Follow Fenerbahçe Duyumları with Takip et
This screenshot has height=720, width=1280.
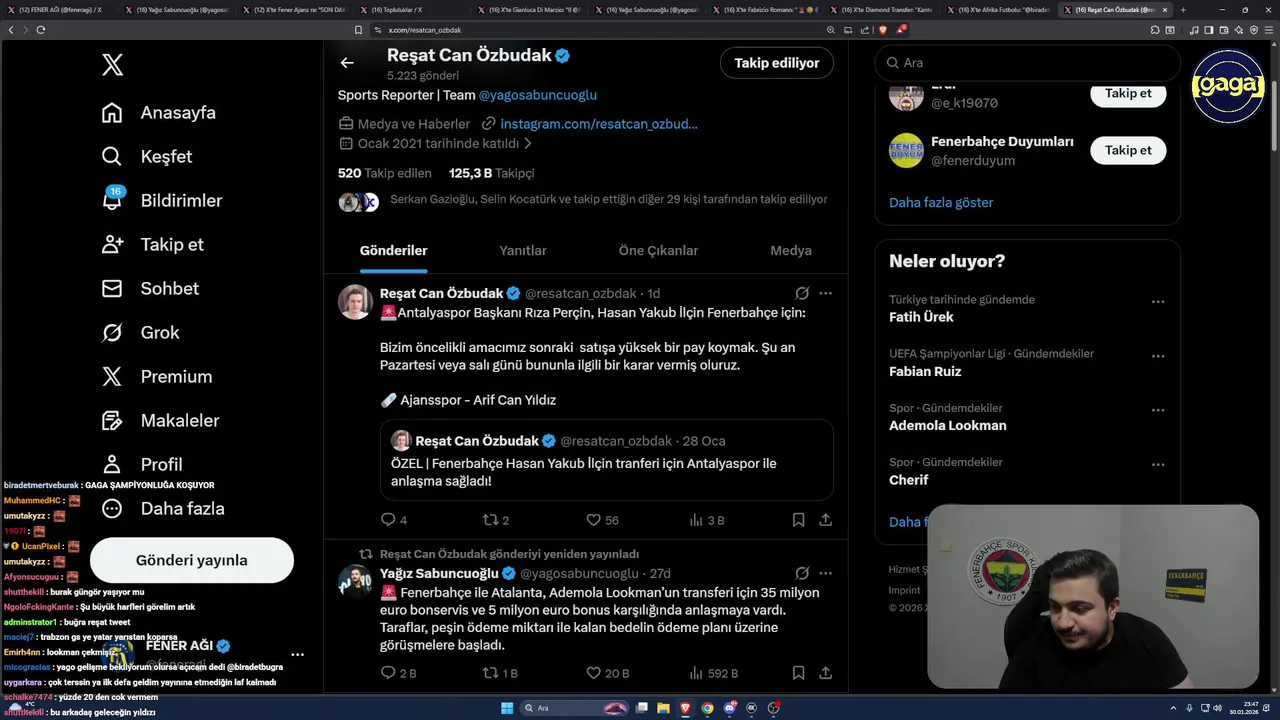pyautogui.click(x=1128, y=150)
